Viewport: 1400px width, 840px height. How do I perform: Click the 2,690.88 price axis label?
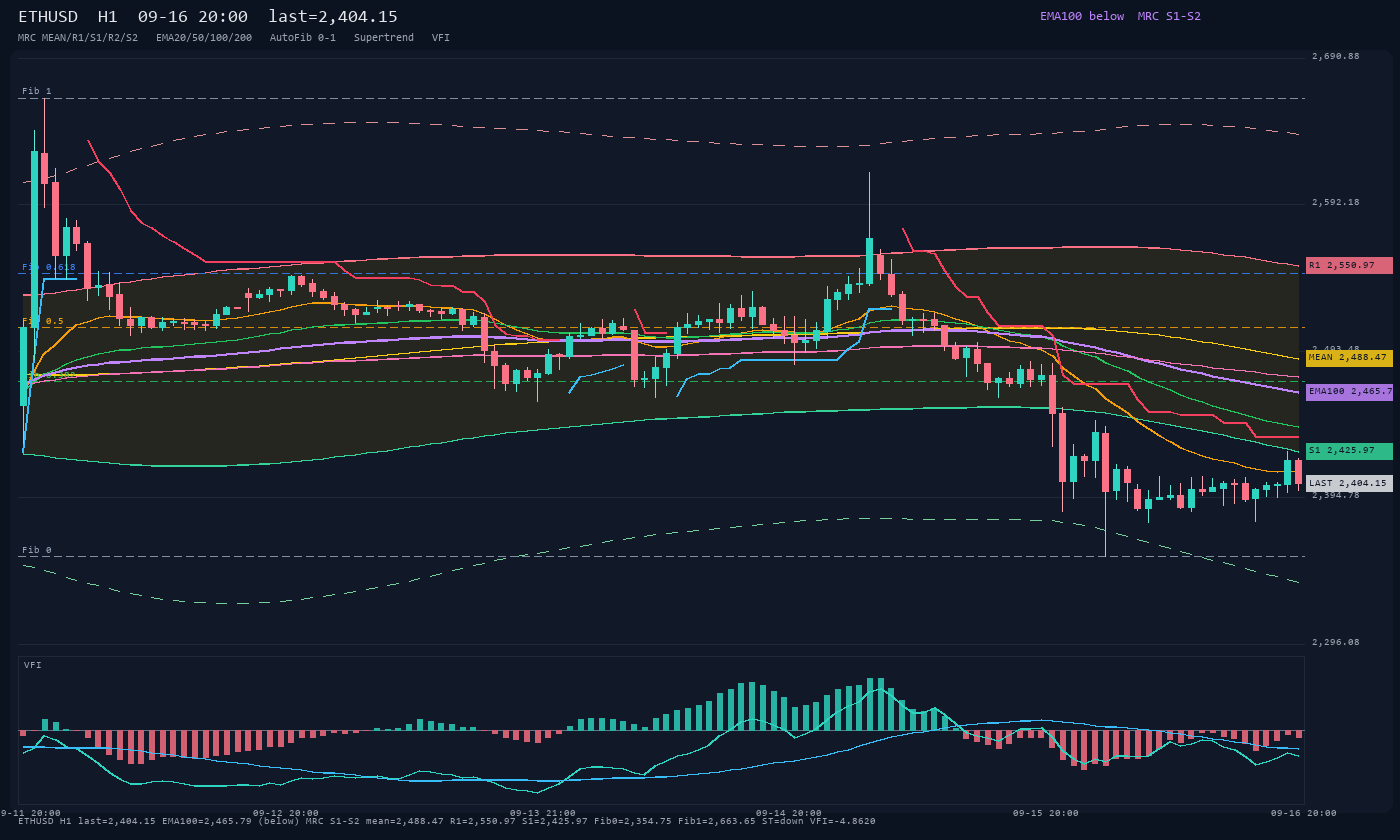pos(1336,56)
